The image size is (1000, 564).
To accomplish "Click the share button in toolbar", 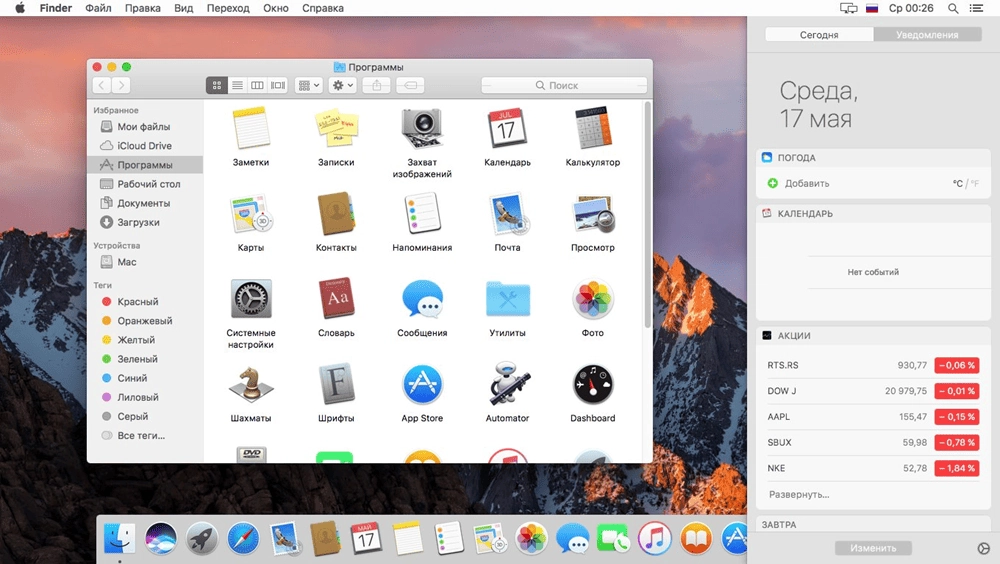I will 376,85.
